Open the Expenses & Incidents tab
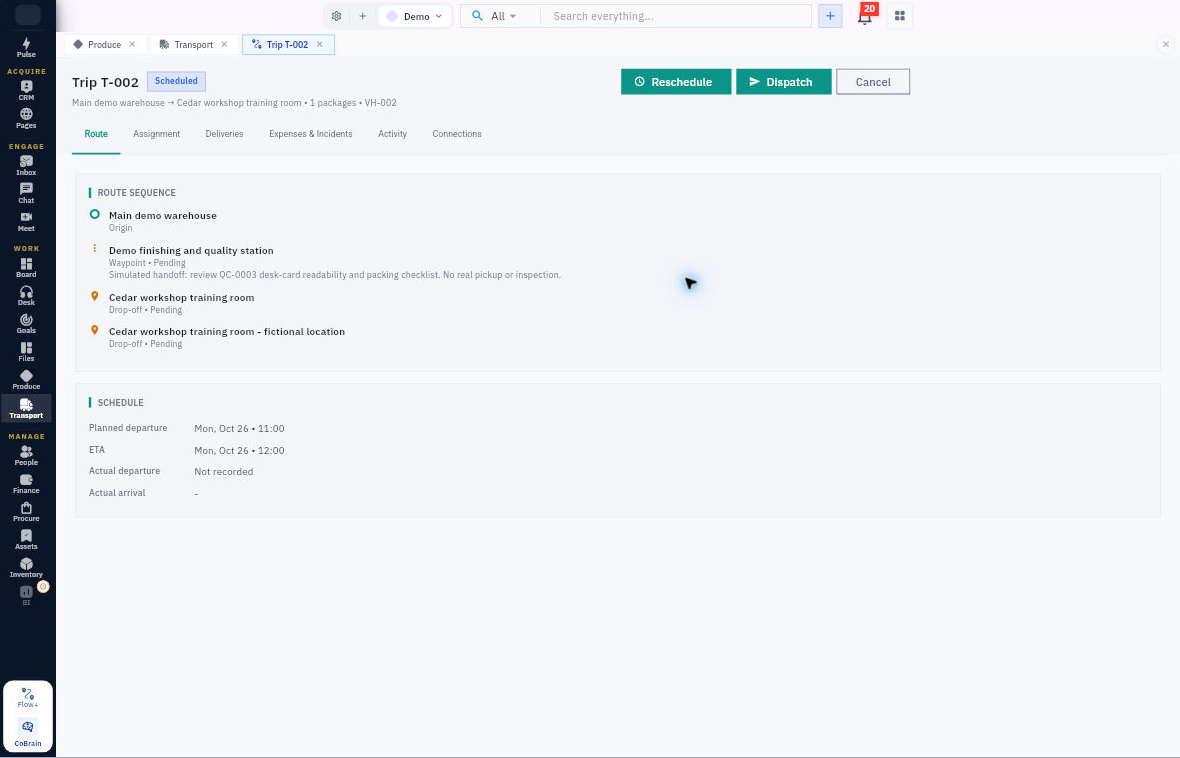 [x=310, y=134]
